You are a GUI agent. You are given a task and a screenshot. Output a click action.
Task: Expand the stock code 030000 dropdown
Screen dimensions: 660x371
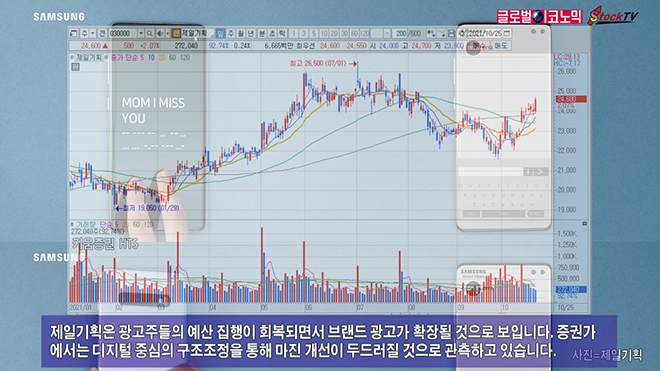pyautogui.click(x=141, y=33)
